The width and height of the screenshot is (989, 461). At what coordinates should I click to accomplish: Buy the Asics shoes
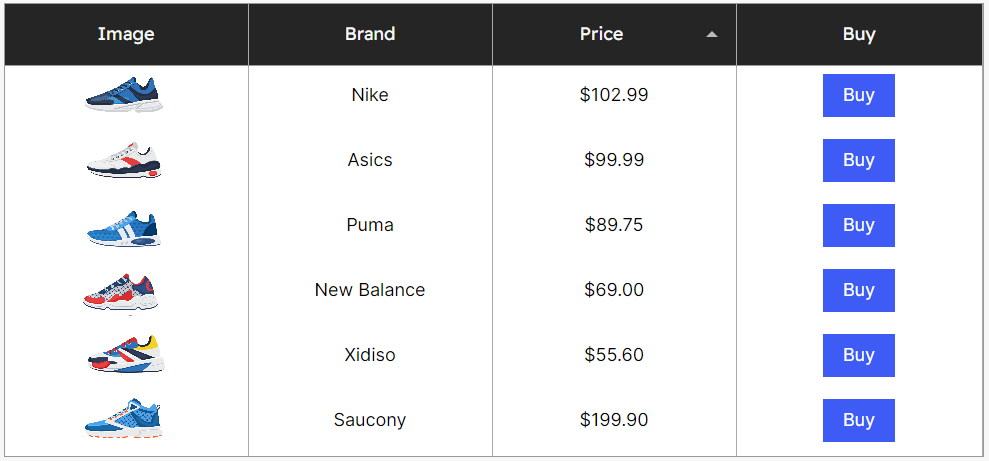[858, 160]
